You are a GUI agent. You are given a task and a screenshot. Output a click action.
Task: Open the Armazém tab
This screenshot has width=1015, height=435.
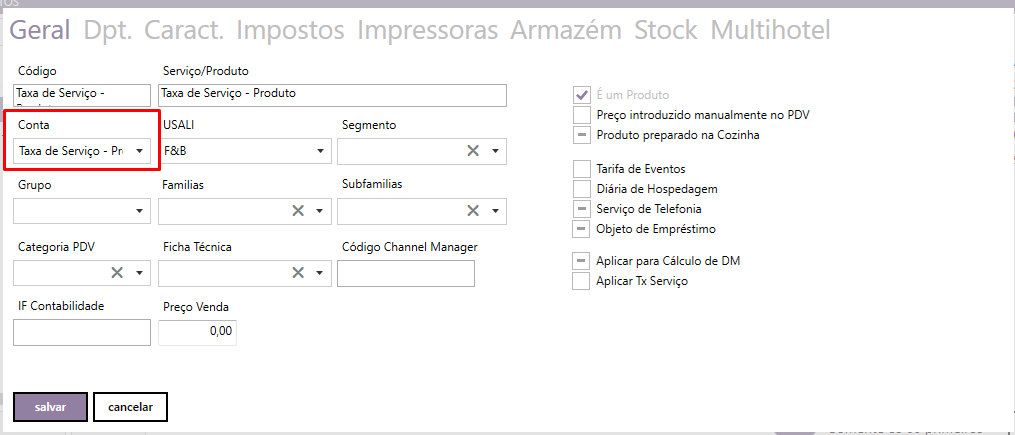[566, 30]
